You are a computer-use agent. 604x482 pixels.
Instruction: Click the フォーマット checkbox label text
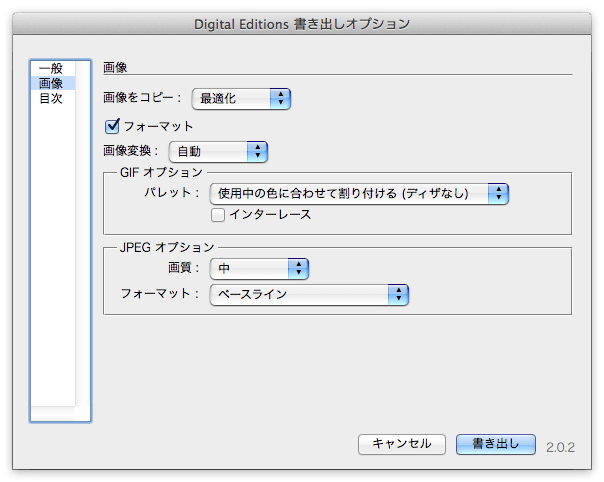[158, 126]
